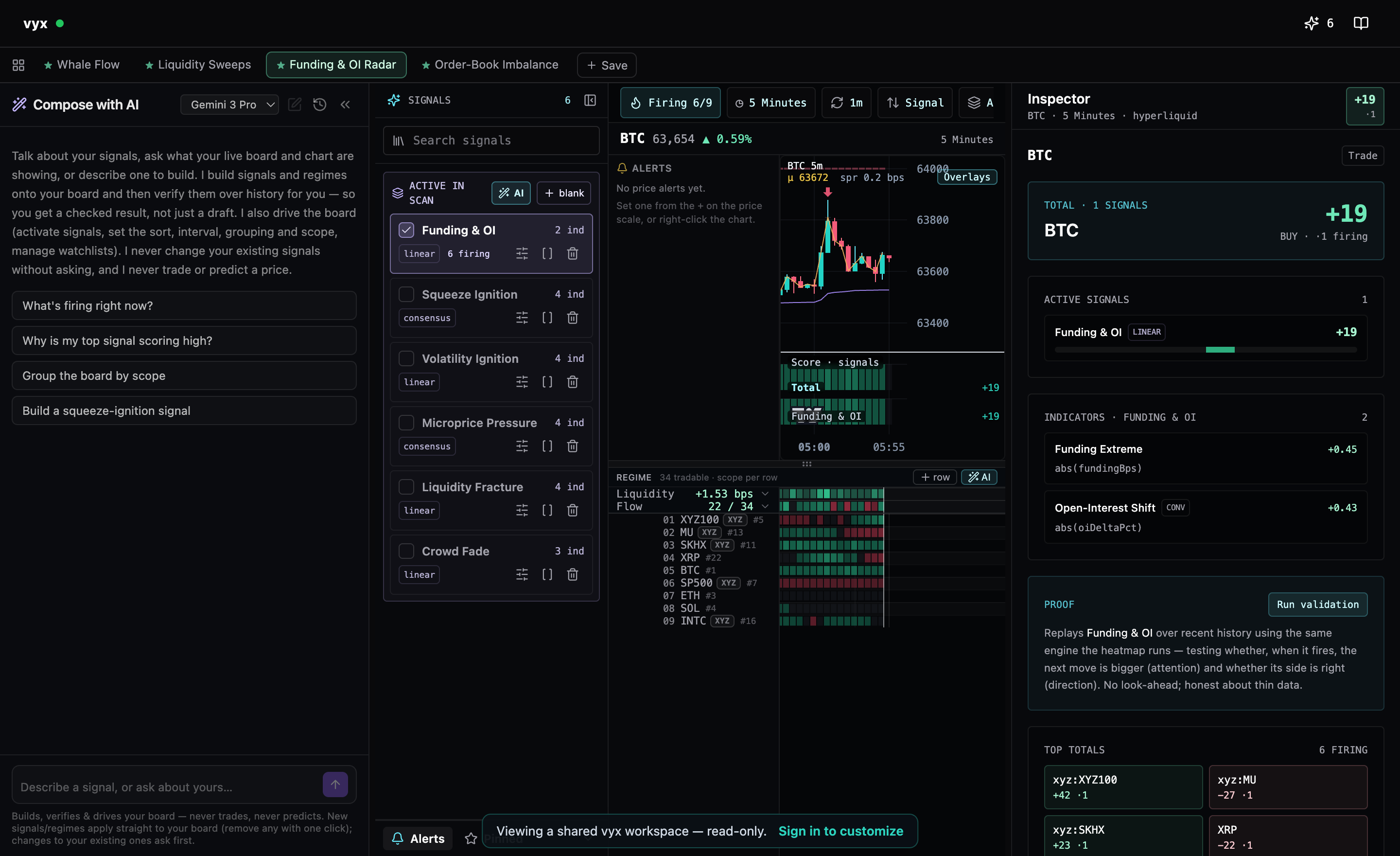Start a new chat with the pencil icon

pyautogui.click(x=295, y=105)
